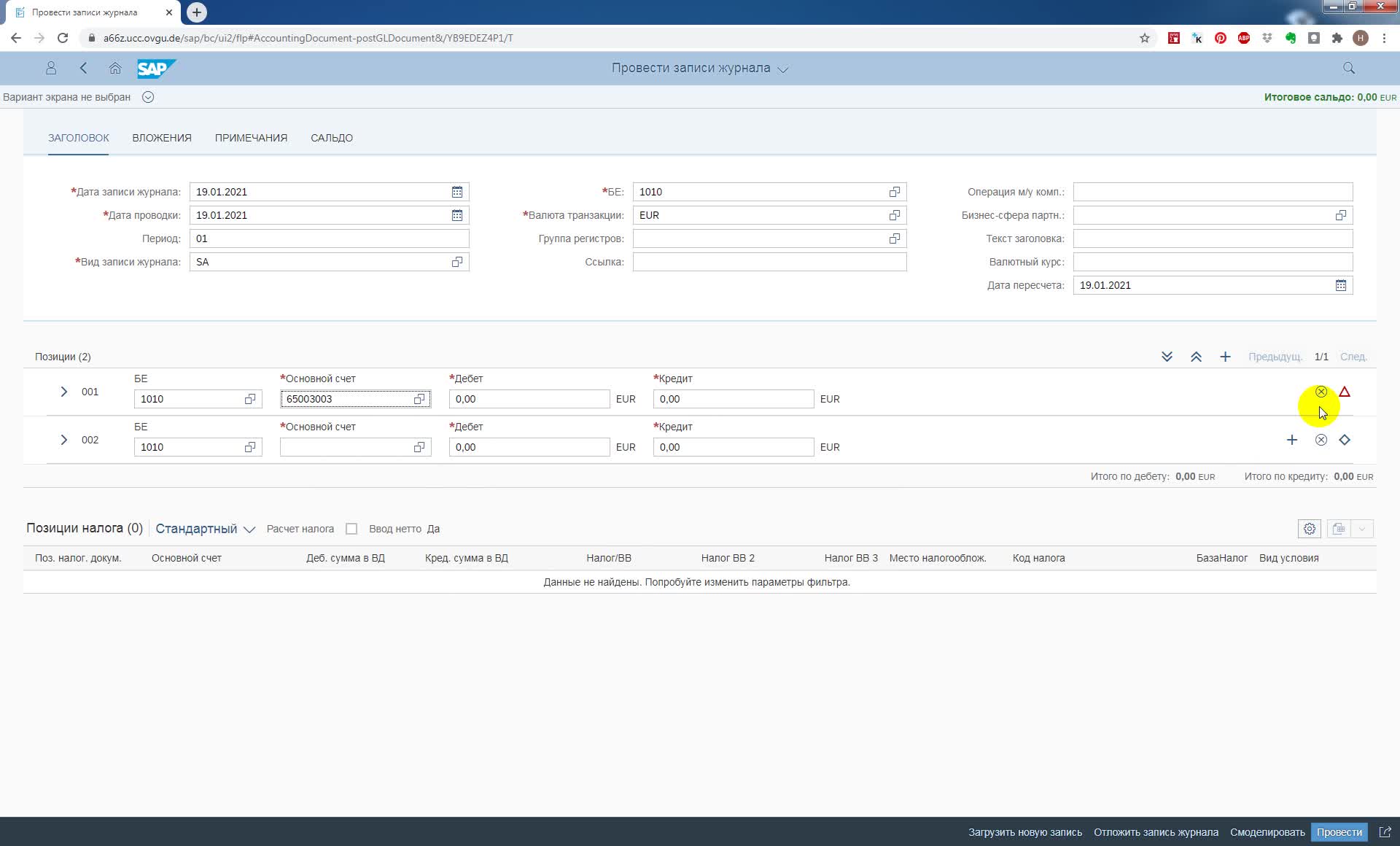The image size is (1400, 846).
Task: Open calendar for Дата проводки
Action: (x=457, y=215)
